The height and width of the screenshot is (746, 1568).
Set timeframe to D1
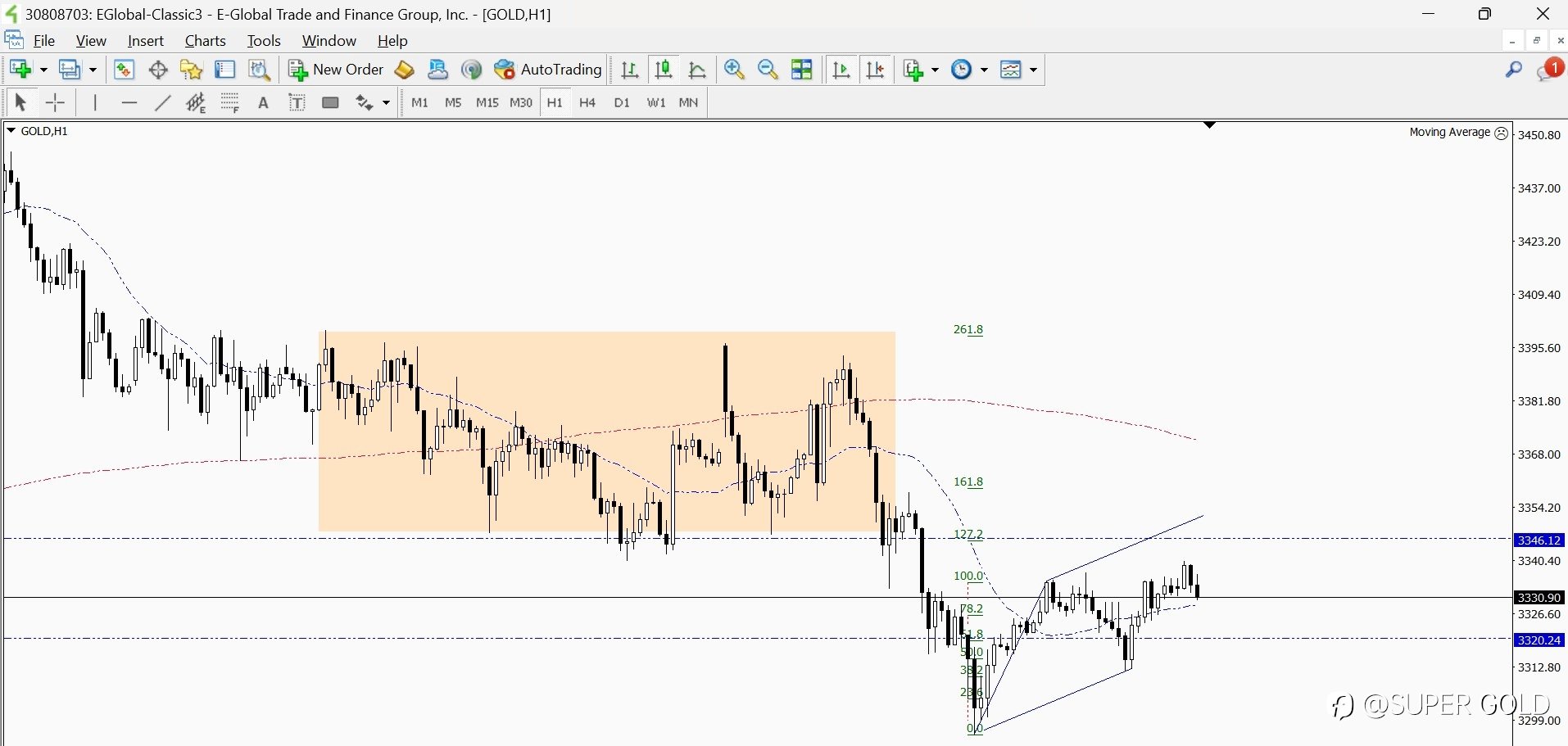622,102
